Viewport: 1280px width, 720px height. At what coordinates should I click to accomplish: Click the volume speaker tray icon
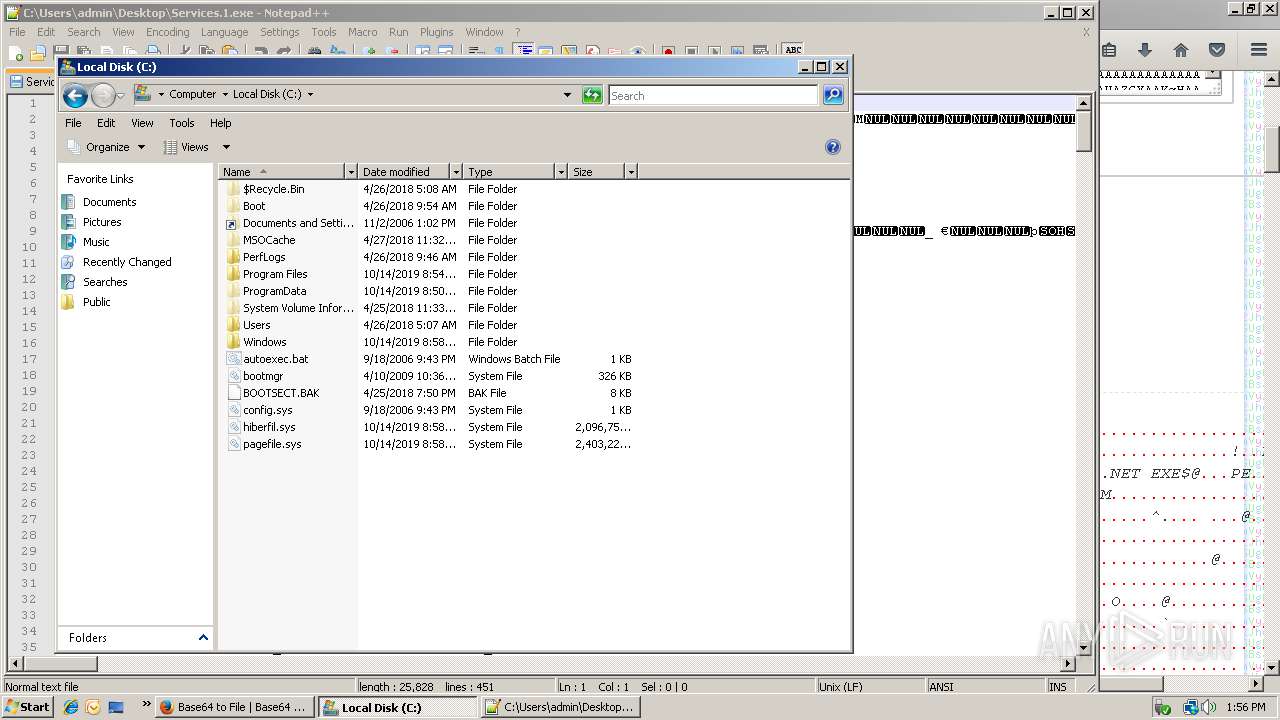click(1210, 707)
